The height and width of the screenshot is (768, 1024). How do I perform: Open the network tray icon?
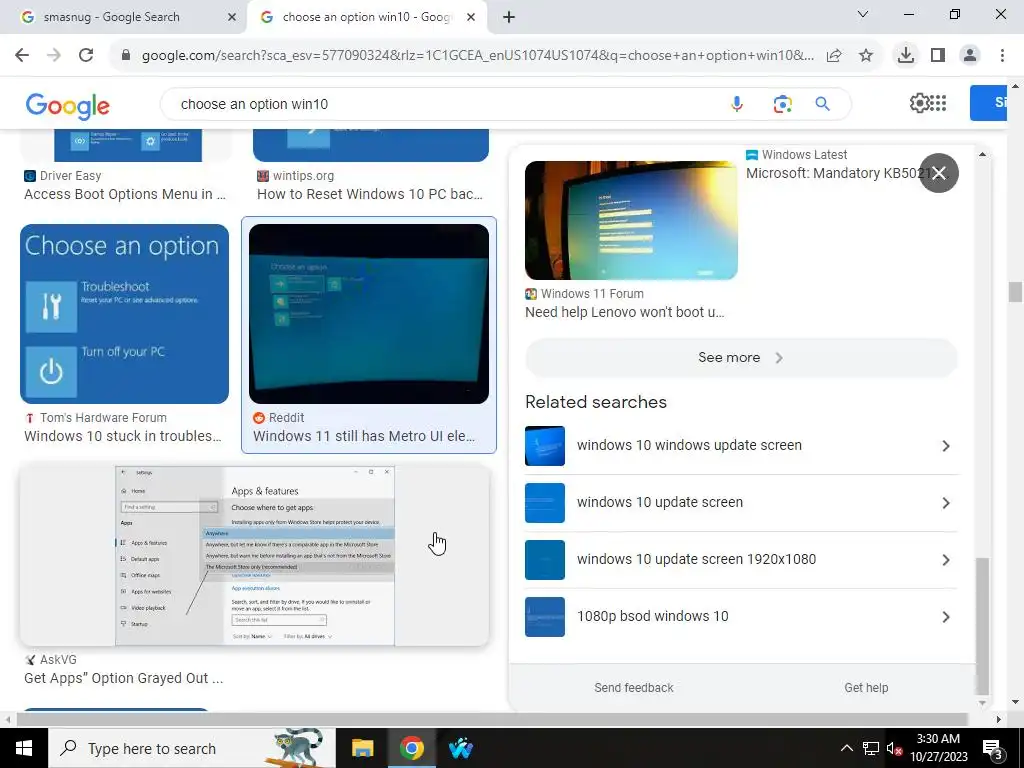pyautogui.click(x=871, y=748)
